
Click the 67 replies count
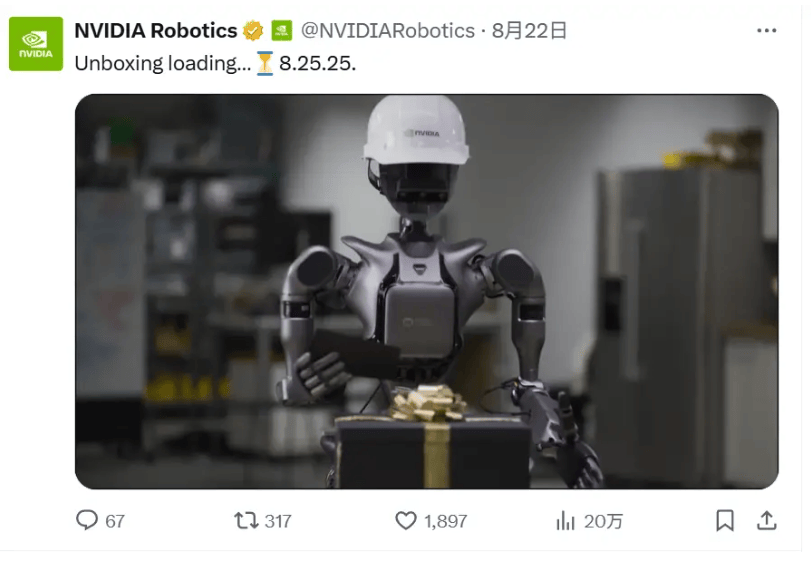pyautogui.click(x=115, y=521)
